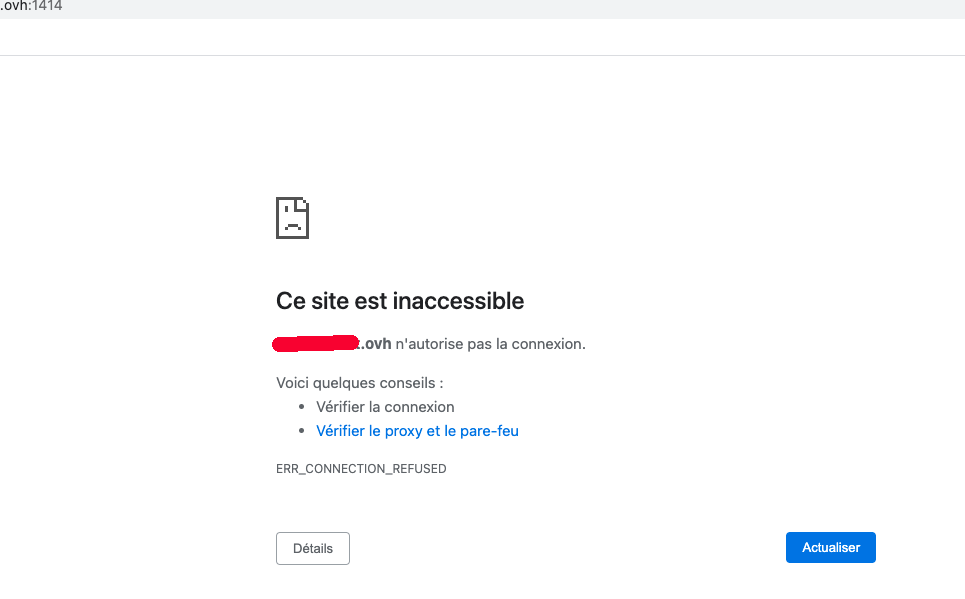
Task: Click the .ovh text in the address bar
Action: (x=14, y=6)
